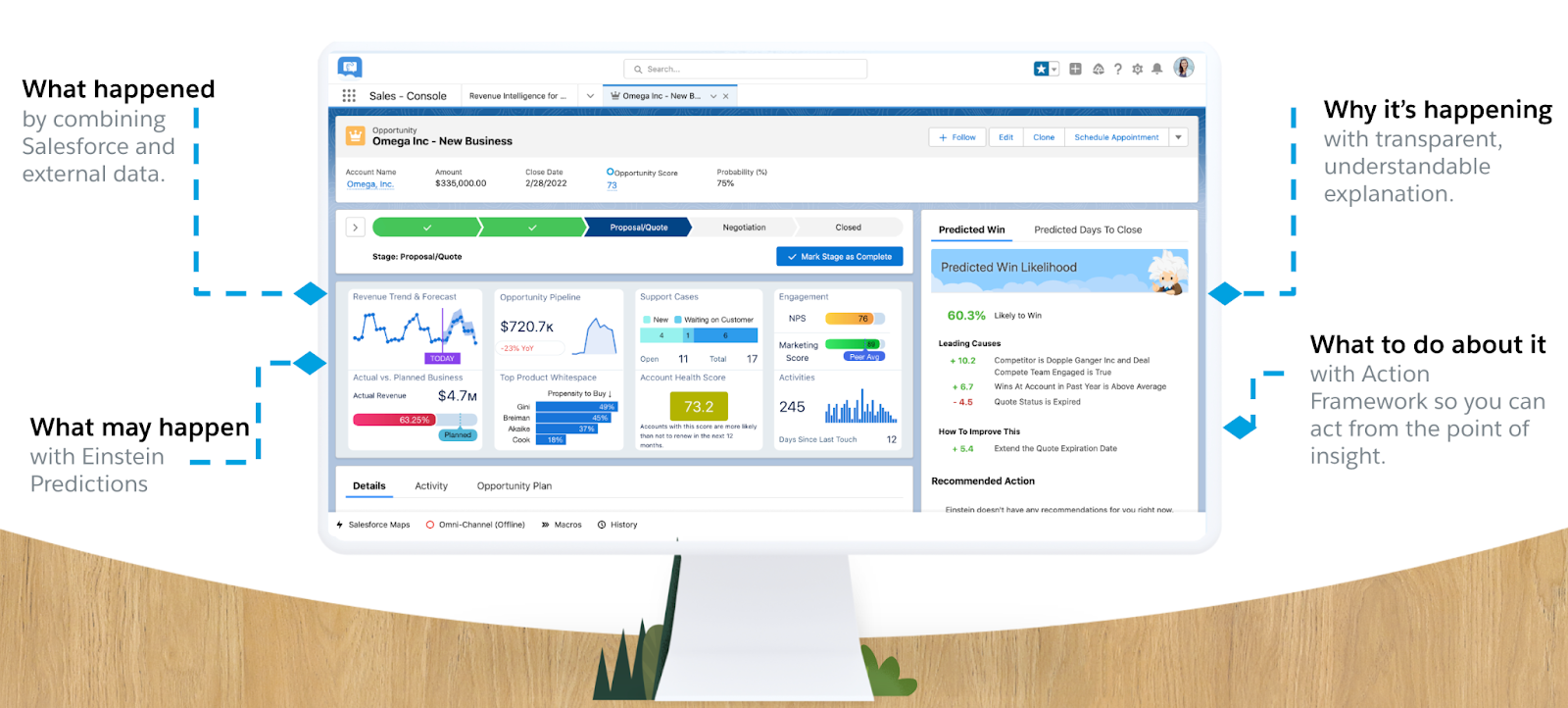The width and height of the screenshot is (1568, 708).
Task: Click the Favorites star icon
Action: [1041, 69]
